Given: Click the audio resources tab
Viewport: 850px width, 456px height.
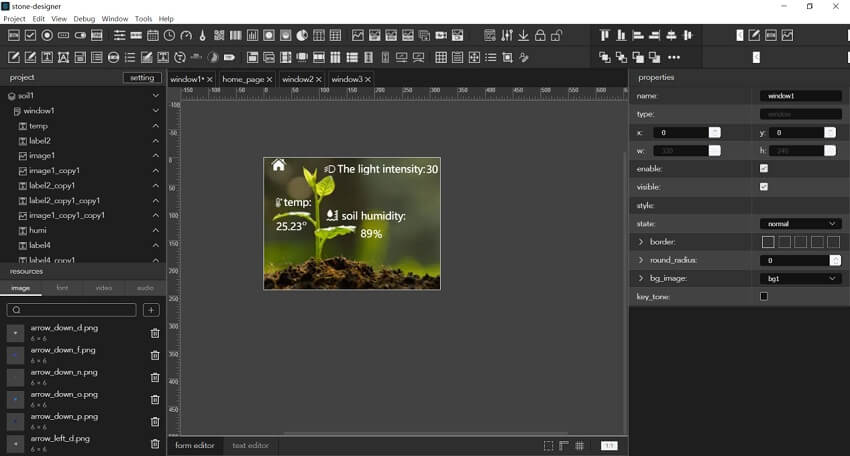Looking at the screenshot, I should (x=145, y=288).
